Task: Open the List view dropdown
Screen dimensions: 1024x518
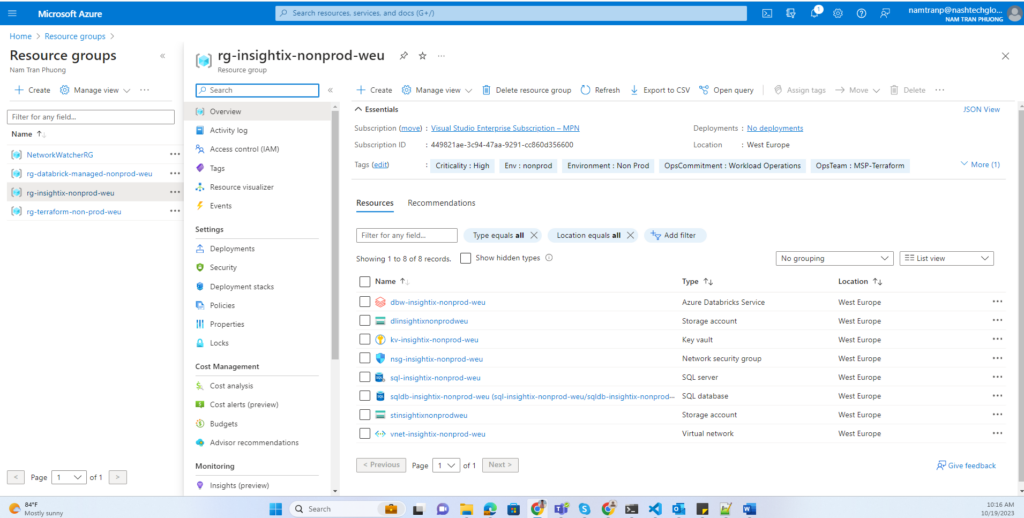Action: click(x=946, y=258)
